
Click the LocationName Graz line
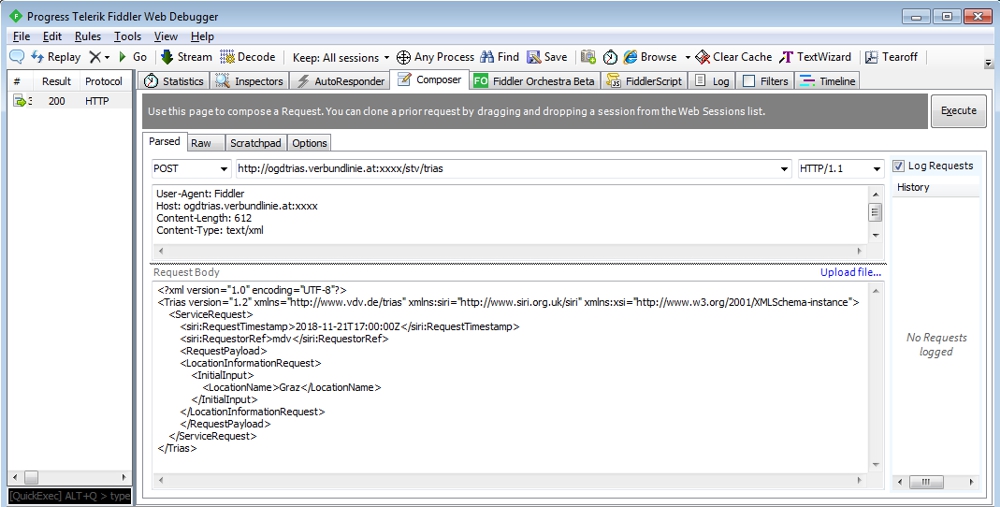coord(291,387)
